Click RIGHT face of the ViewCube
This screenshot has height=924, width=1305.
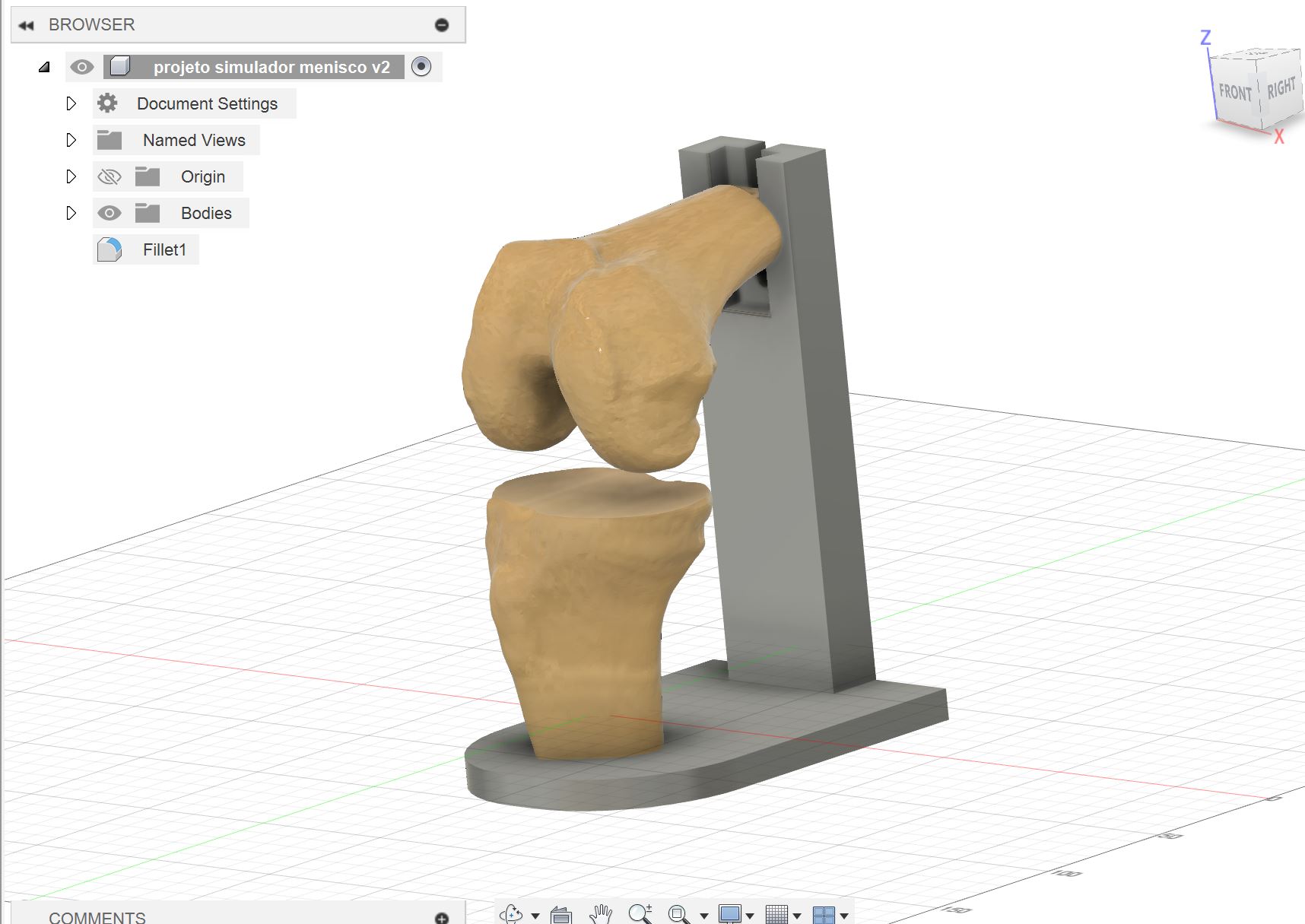1281,88
